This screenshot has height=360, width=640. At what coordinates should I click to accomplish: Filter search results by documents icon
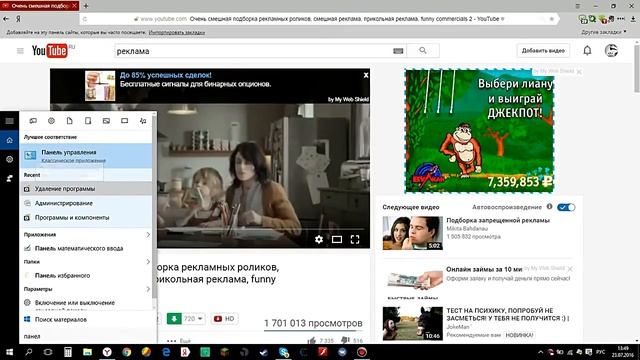click(69, 121)
